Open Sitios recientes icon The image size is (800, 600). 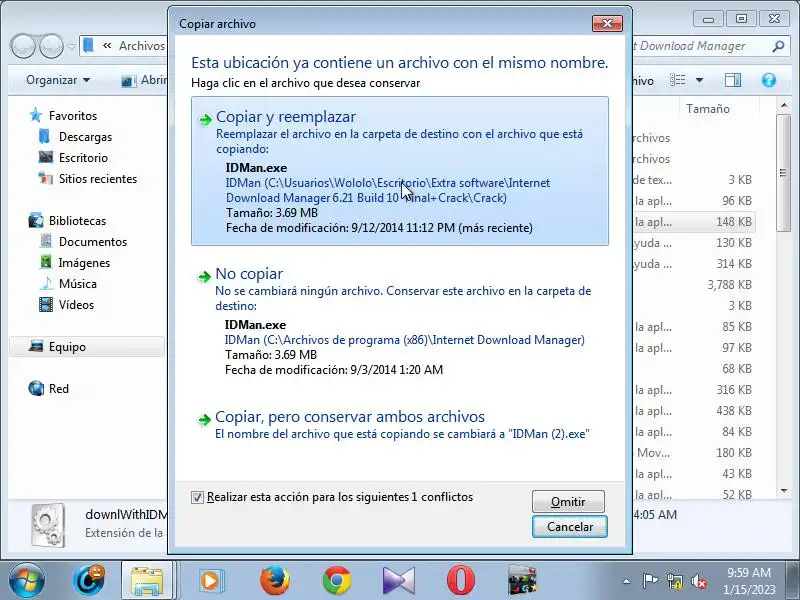[x=45, y=178]
